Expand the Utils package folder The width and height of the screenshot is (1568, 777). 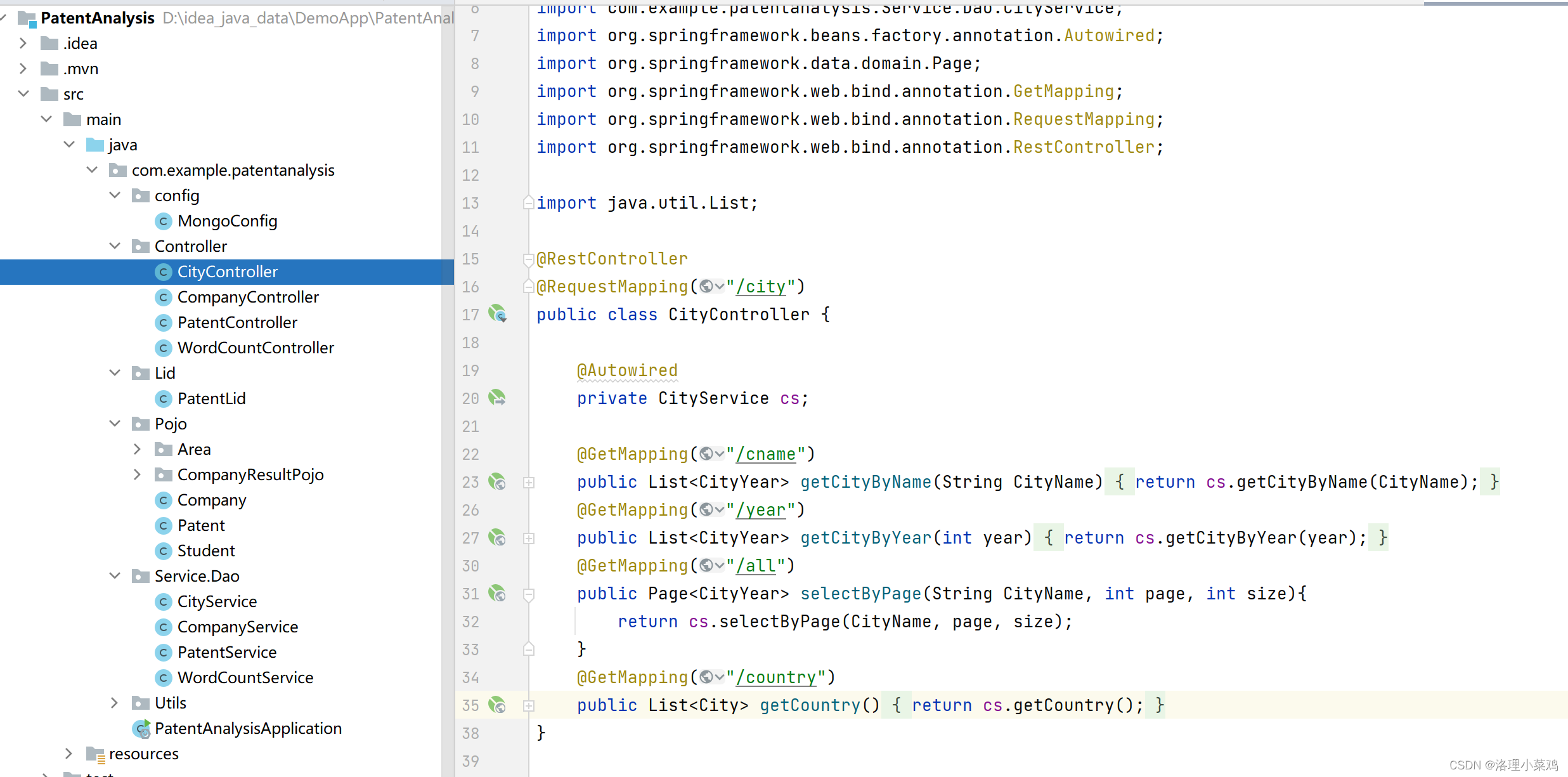coord(115,703)
